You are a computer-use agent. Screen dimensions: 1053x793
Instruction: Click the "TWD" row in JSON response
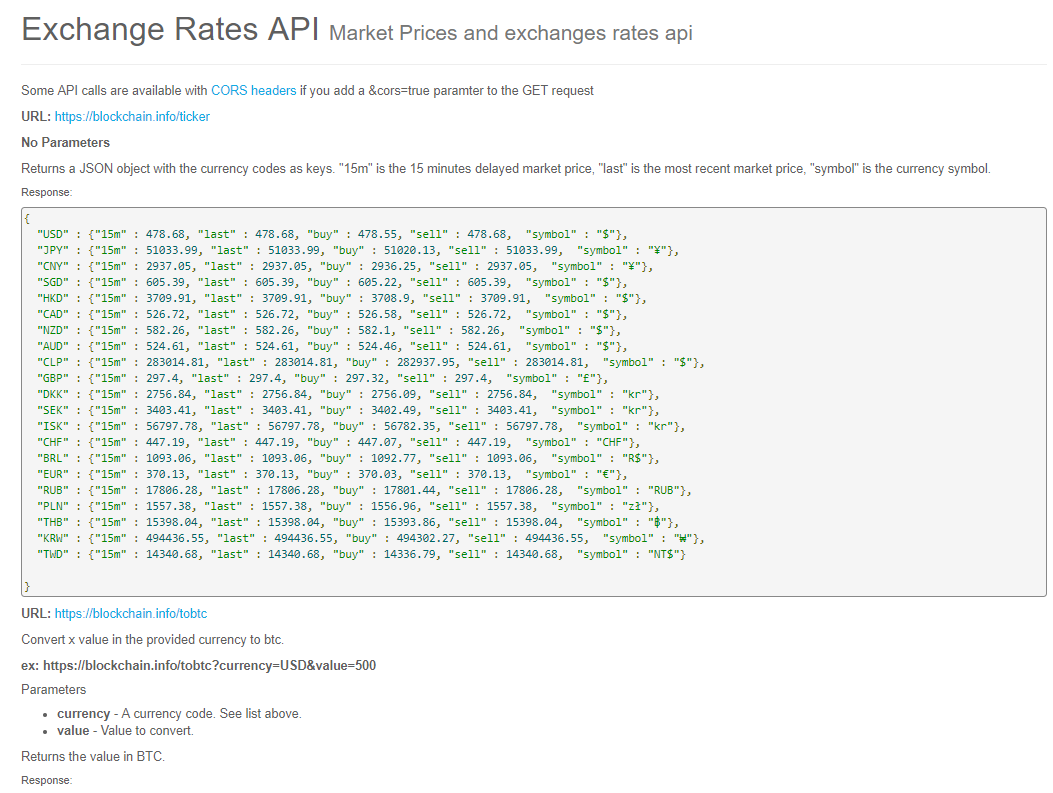pyautogui.click(x=361, y=555)
